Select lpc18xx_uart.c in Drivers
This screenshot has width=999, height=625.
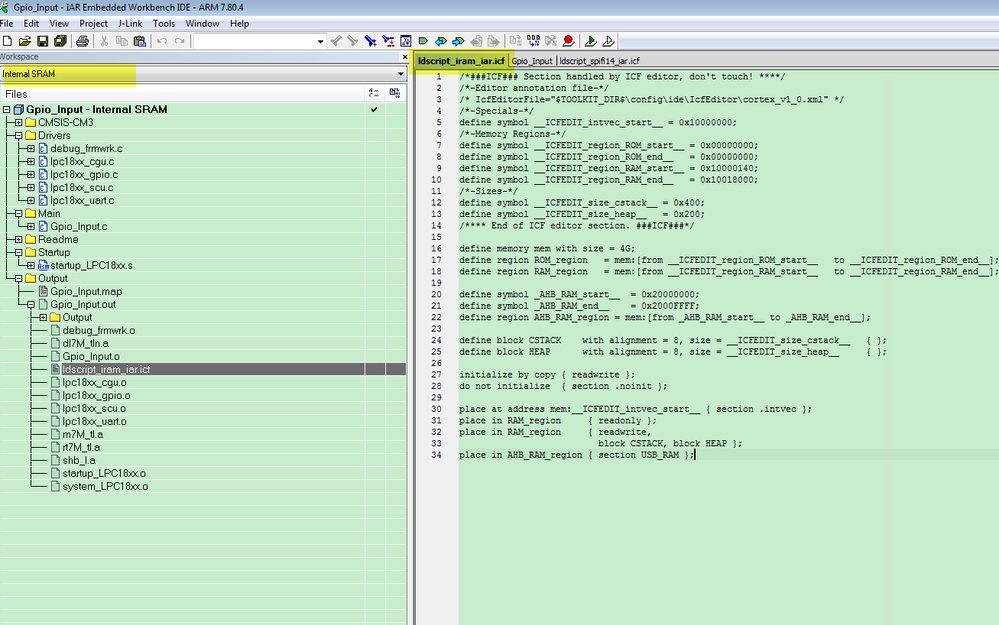pos(82,200)
